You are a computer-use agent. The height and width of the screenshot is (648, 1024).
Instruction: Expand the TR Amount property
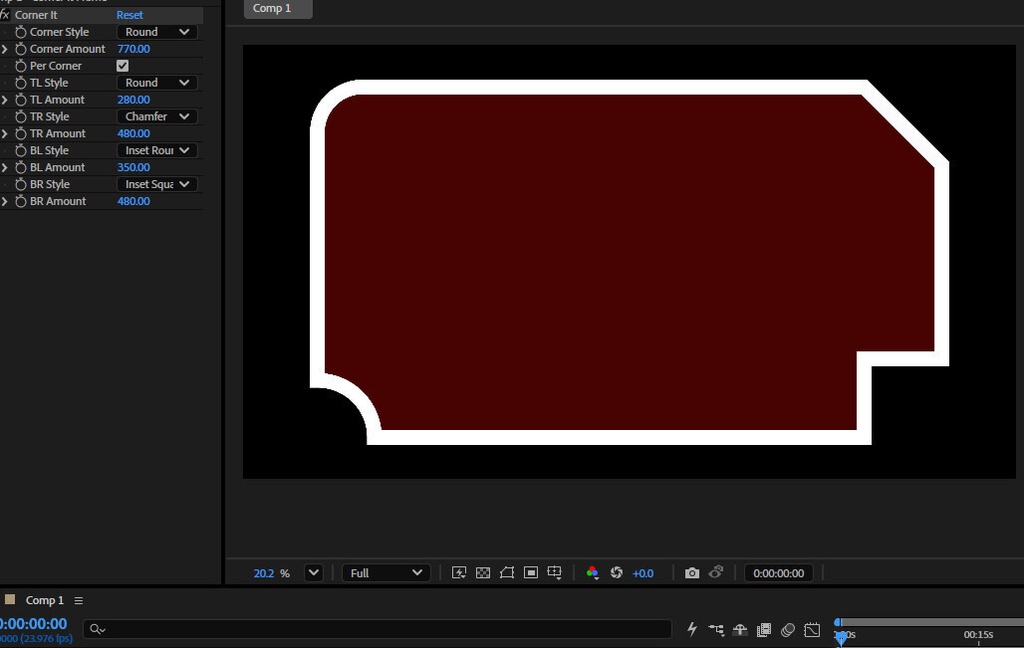click(5, 134)
